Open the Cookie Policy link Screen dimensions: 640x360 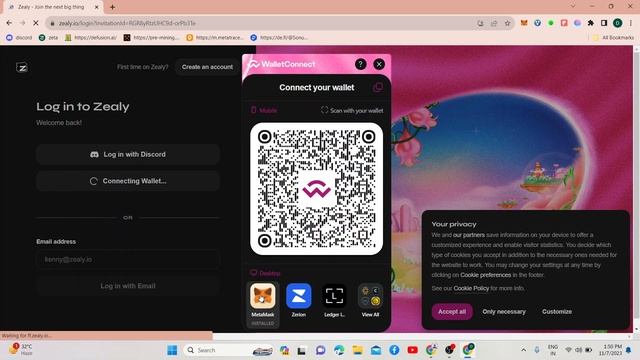coord(471,288)
